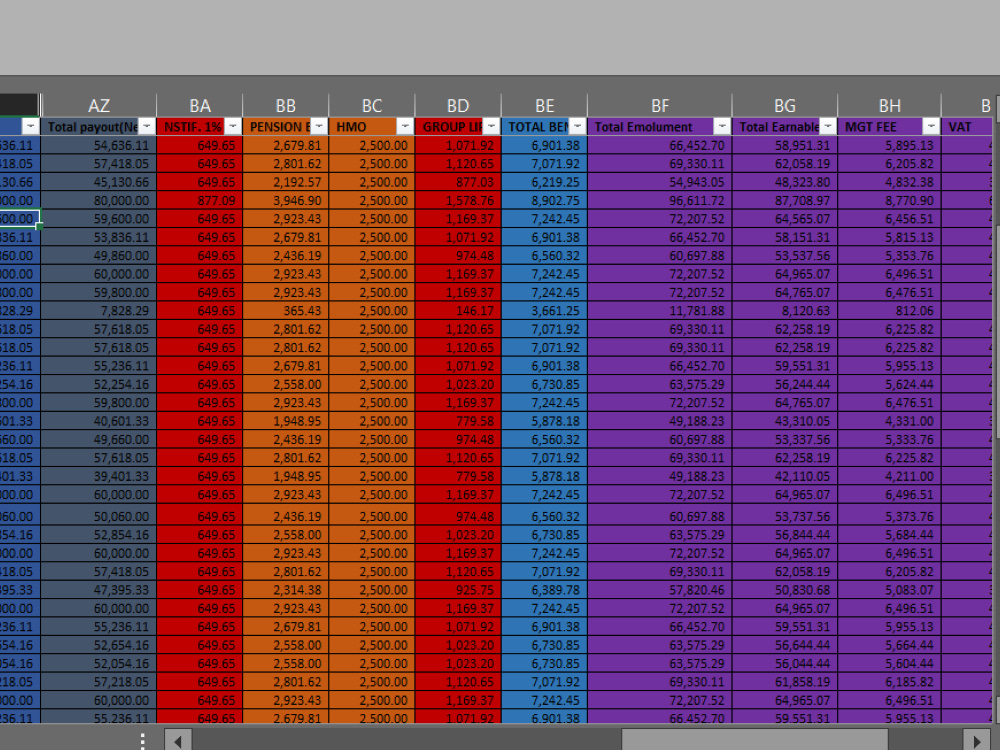This screenshot has height=750, width=1000.
Task: Select cell with value 40,601.33
Action: coord(99,421)
